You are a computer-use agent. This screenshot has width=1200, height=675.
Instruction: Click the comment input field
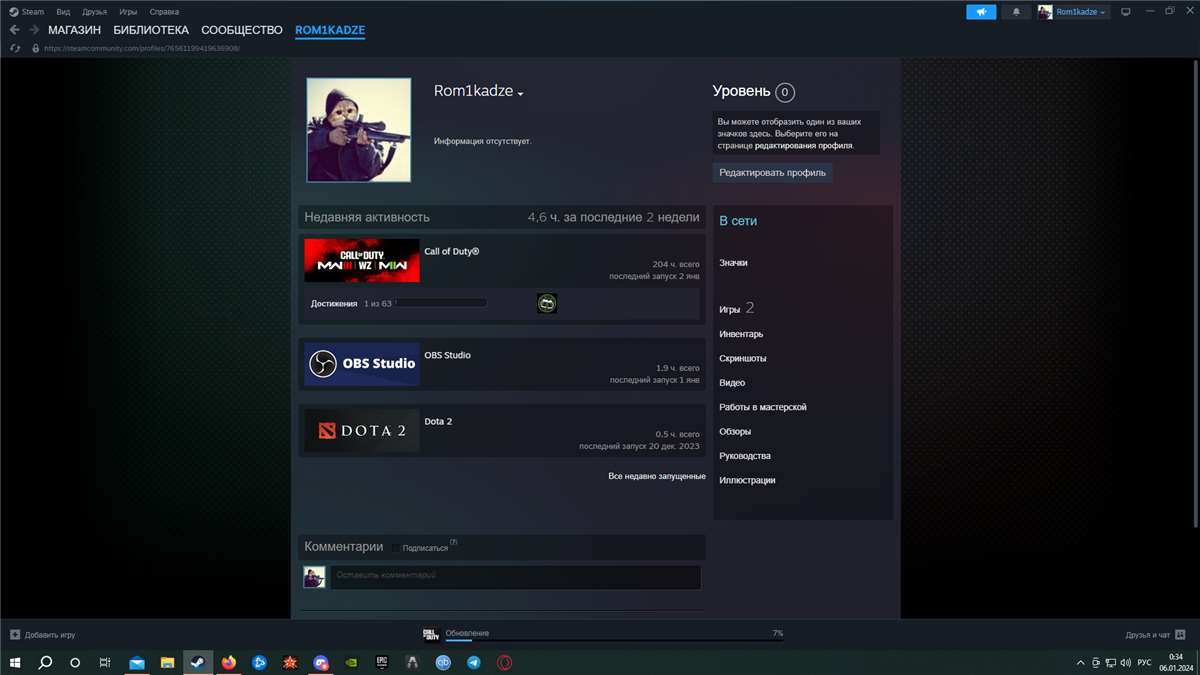515,577
